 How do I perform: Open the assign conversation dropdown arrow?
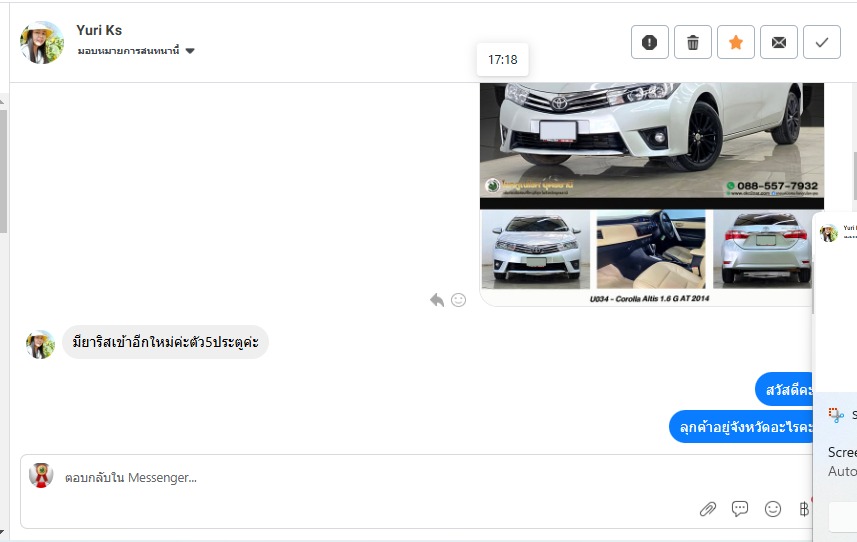click(190, 51)
